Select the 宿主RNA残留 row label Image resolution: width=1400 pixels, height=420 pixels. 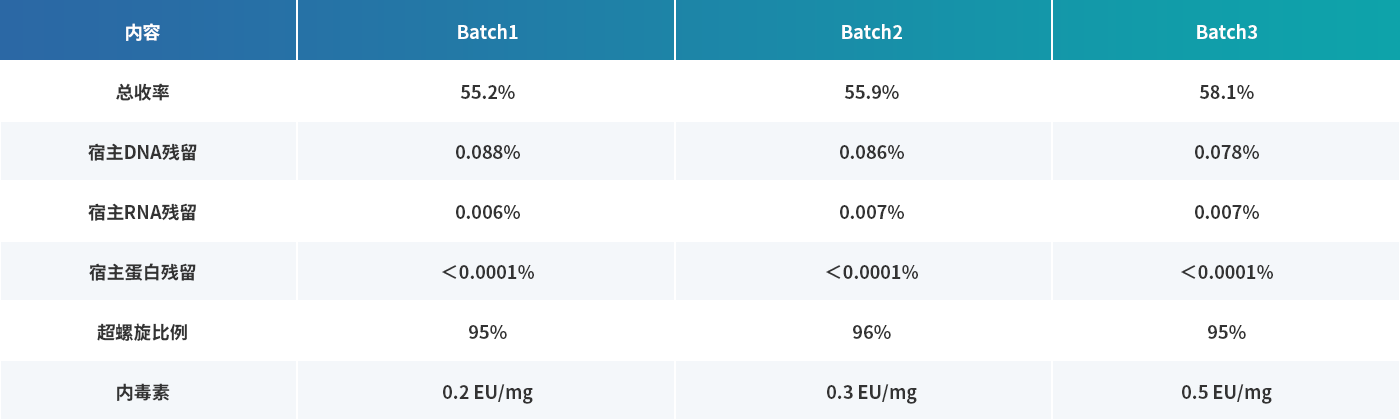pos(142,212)
